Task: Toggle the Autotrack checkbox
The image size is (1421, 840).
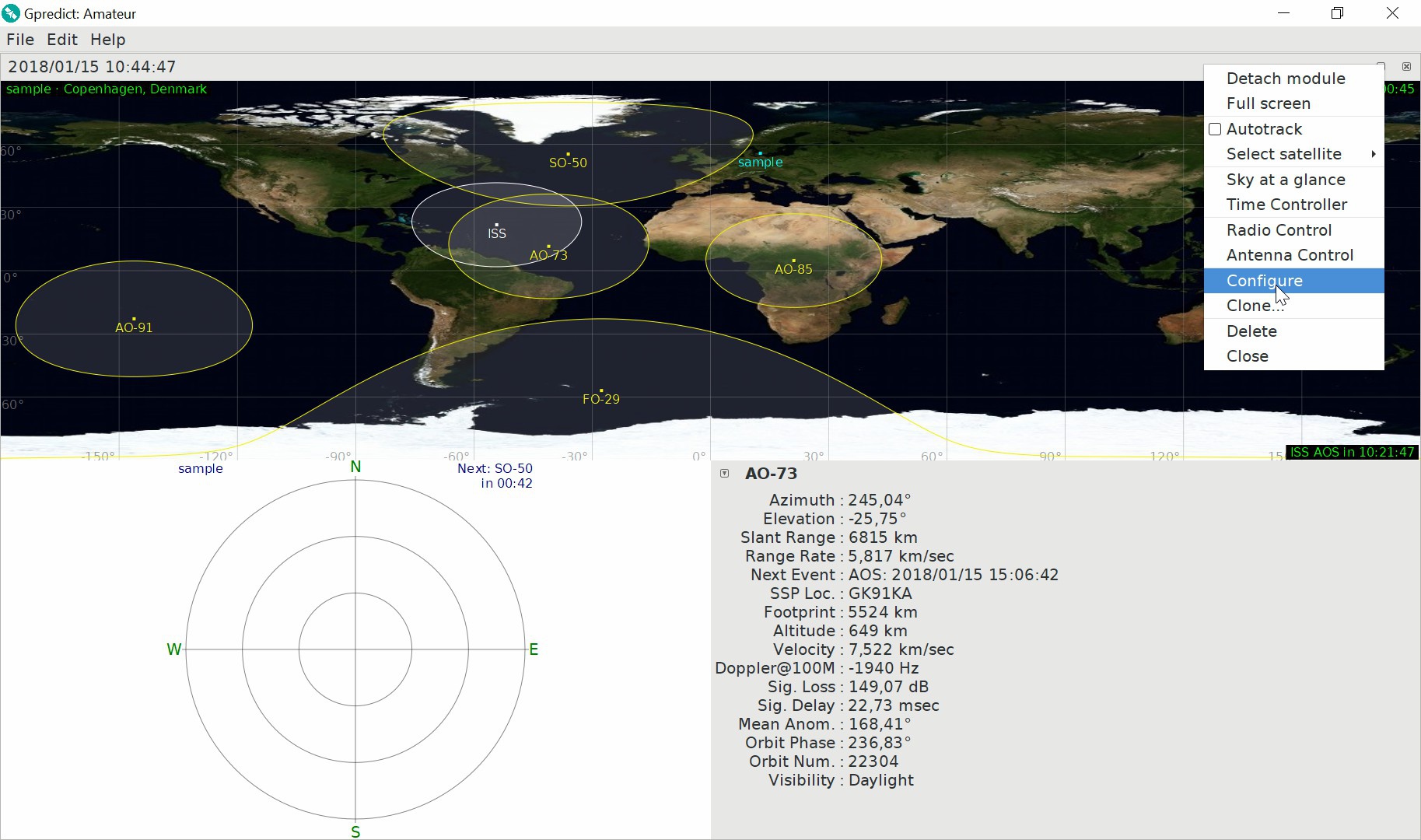Action: pyautogui.click(x=1215, y=129)
